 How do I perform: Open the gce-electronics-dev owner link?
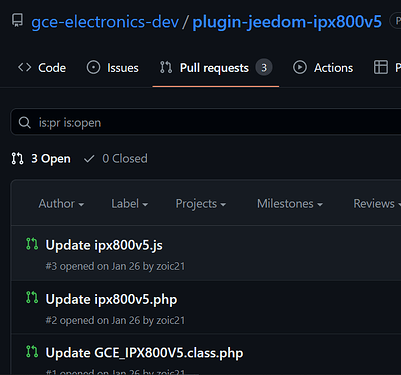[x=105, y=22]
